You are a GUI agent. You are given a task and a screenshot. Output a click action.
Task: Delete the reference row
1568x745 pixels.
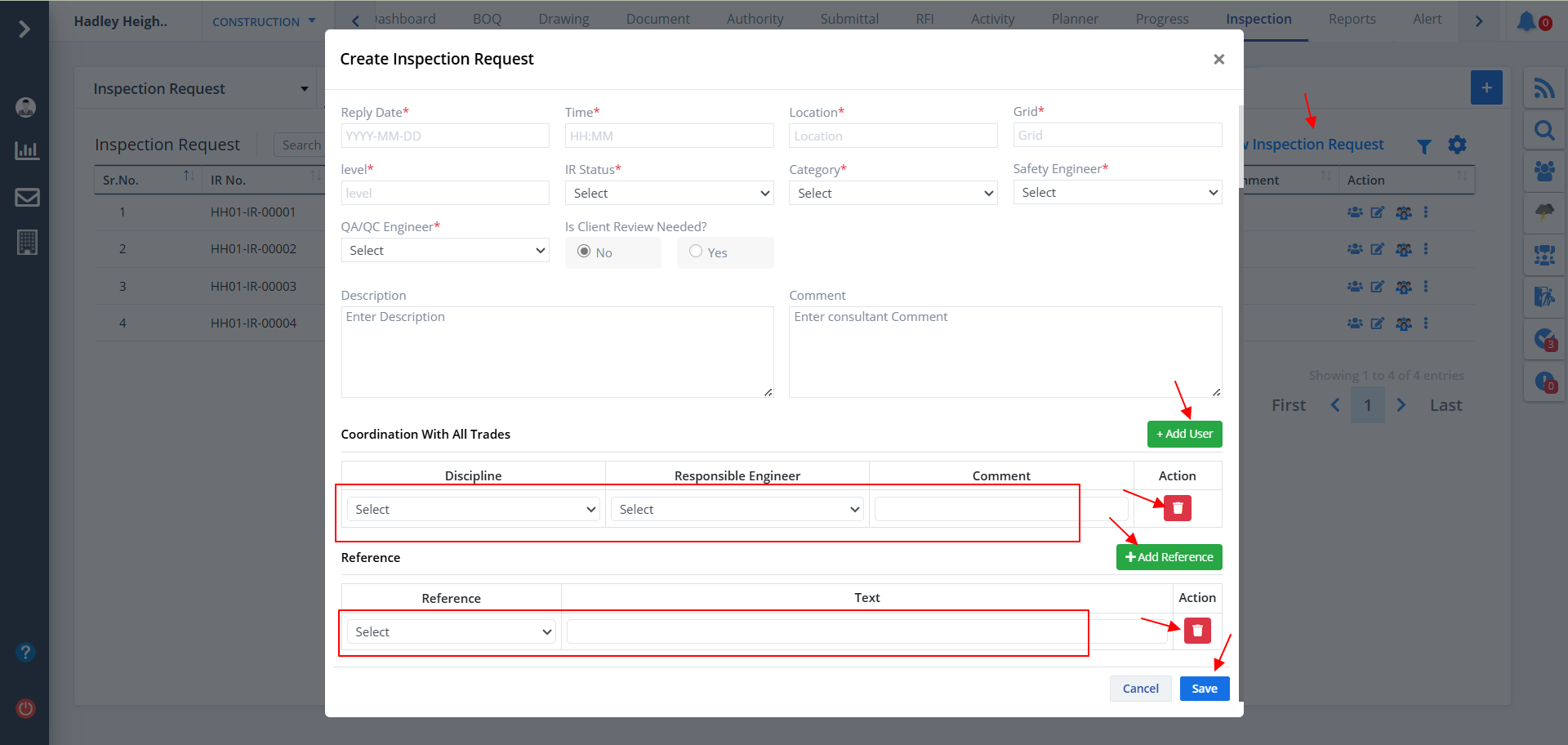click(1196, 631)
